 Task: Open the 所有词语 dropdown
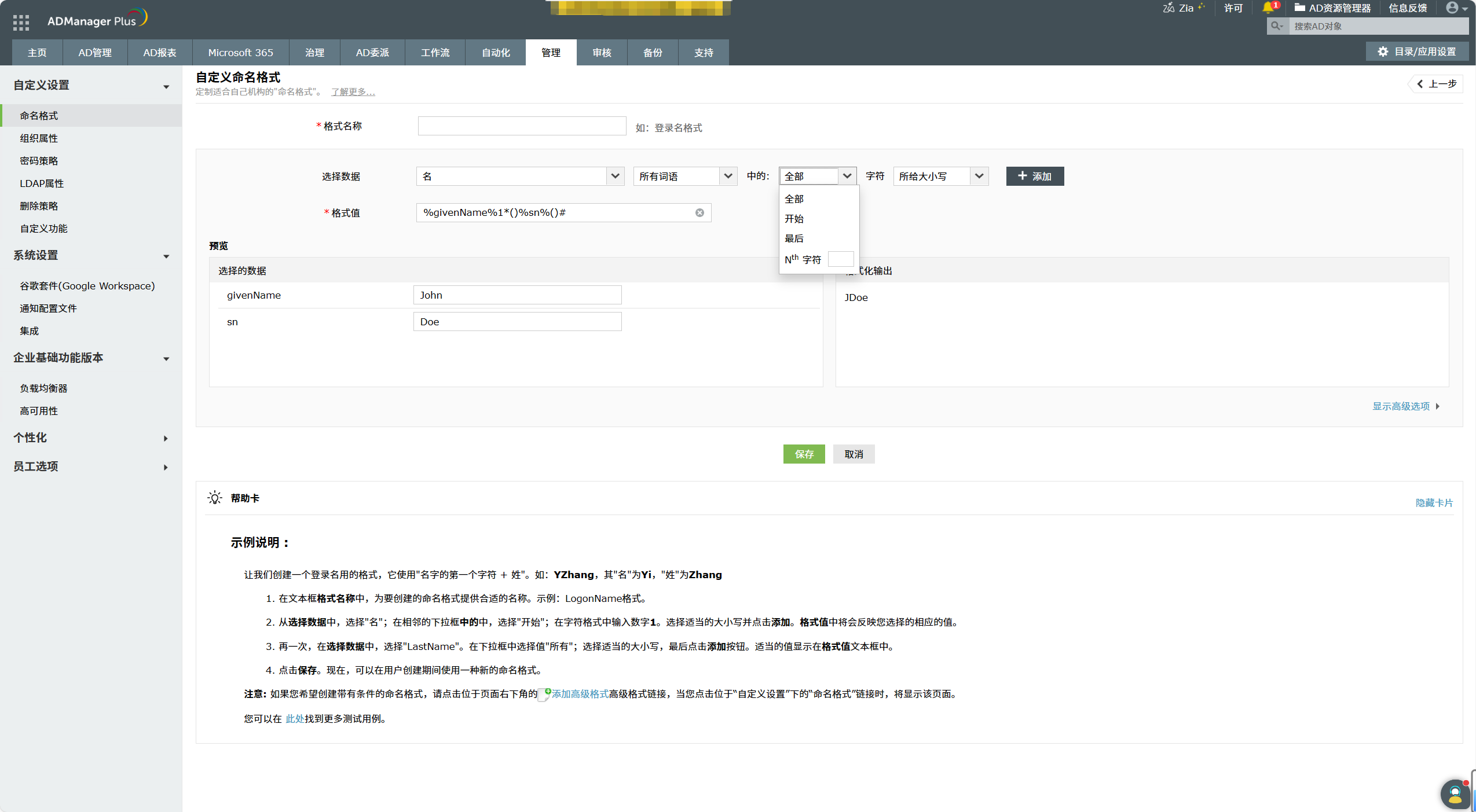684,176
